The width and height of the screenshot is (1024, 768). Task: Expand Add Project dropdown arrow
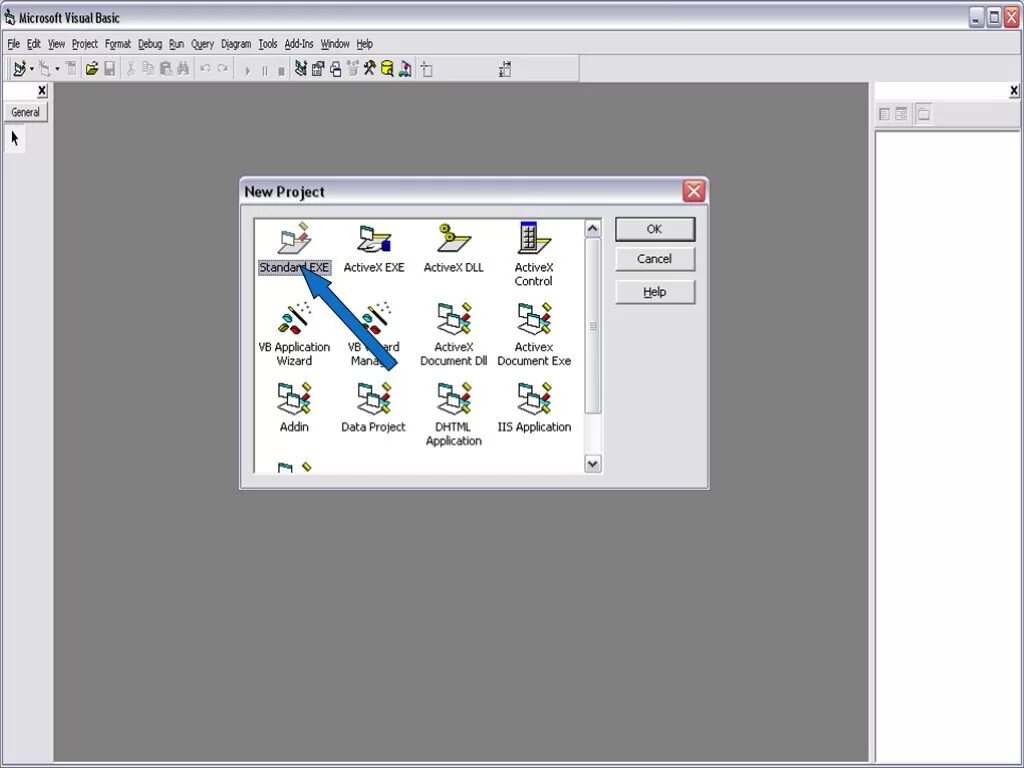31,69
